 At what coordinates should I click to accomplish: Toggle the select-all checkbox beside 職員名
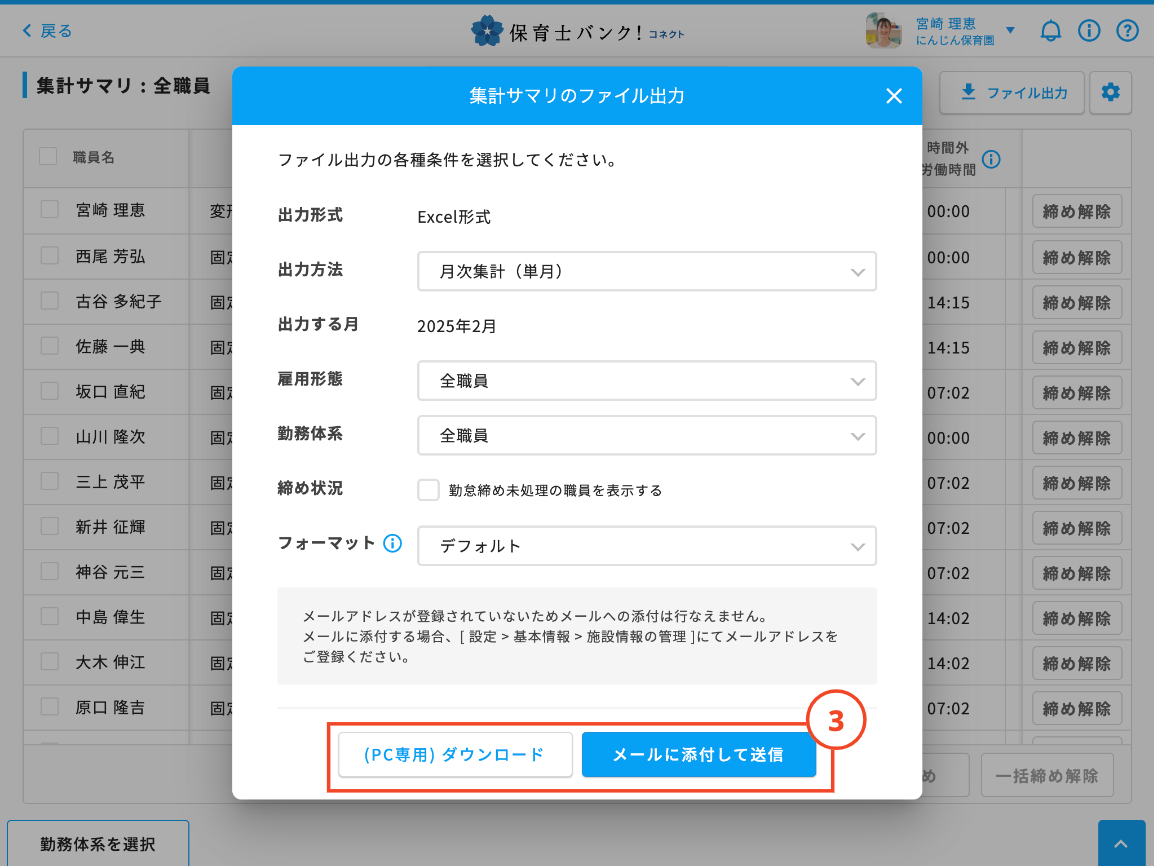(x=48, y=156)
